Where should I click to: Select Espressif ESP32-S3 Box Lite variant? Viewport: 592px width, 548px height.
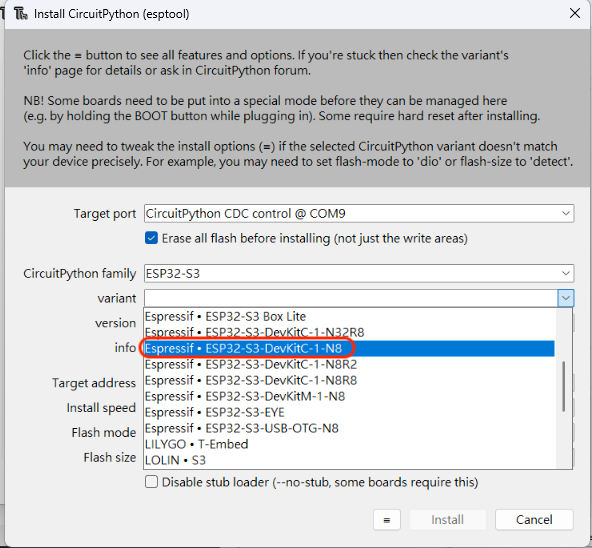coord(349,316)
